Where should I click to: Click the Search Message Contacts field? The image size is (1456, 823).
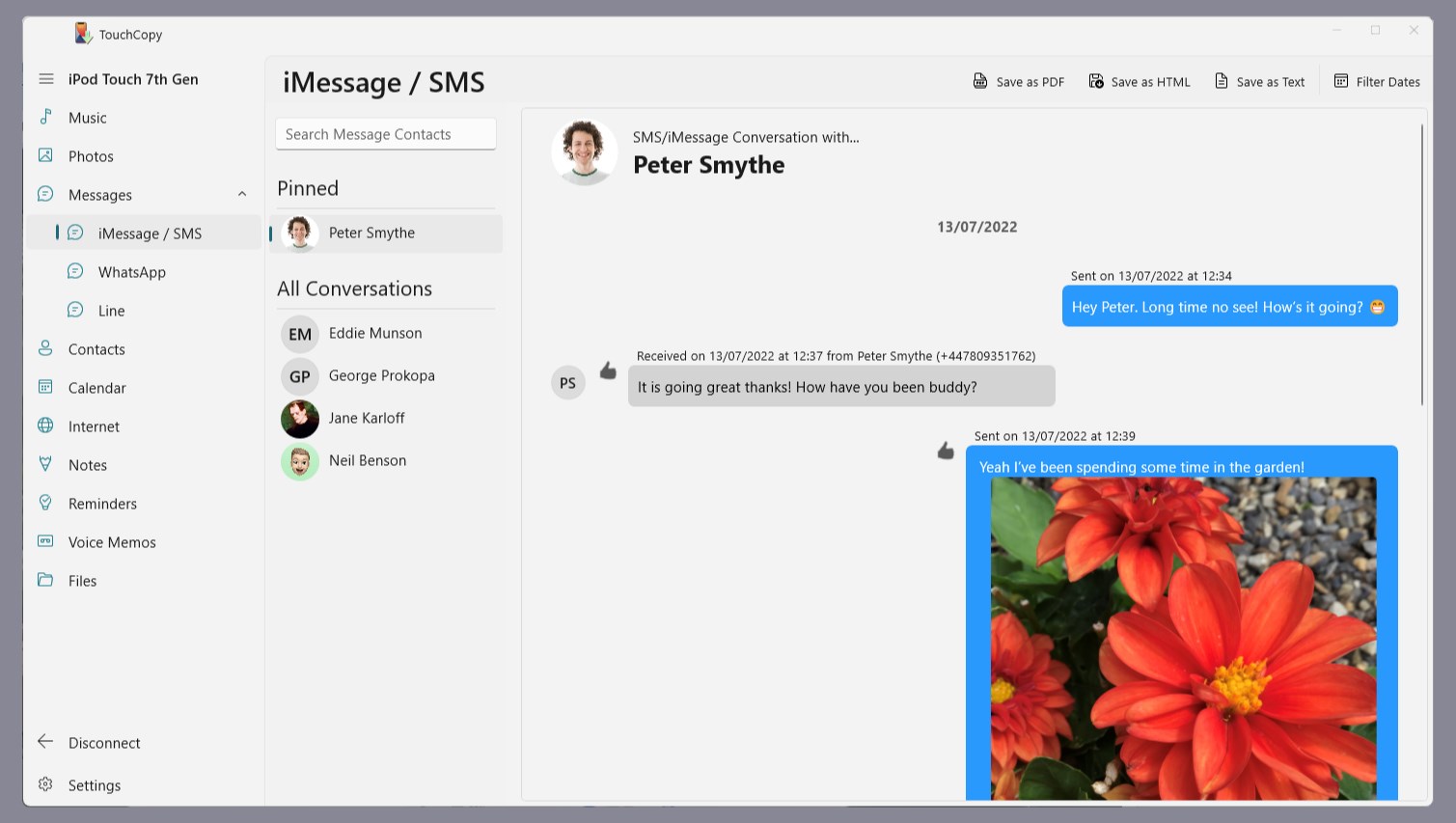[x=386, y=134]
